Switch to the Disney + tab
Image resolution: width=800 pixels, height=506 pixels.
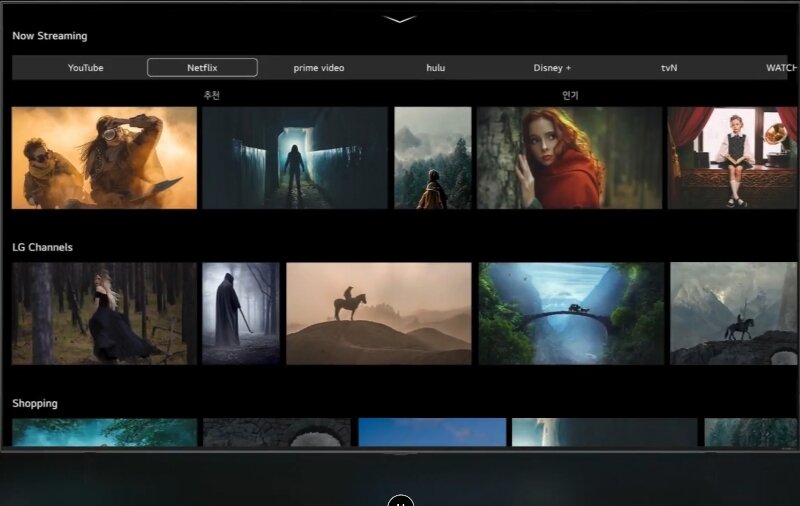pyautogui.click(x=552, y=68)
